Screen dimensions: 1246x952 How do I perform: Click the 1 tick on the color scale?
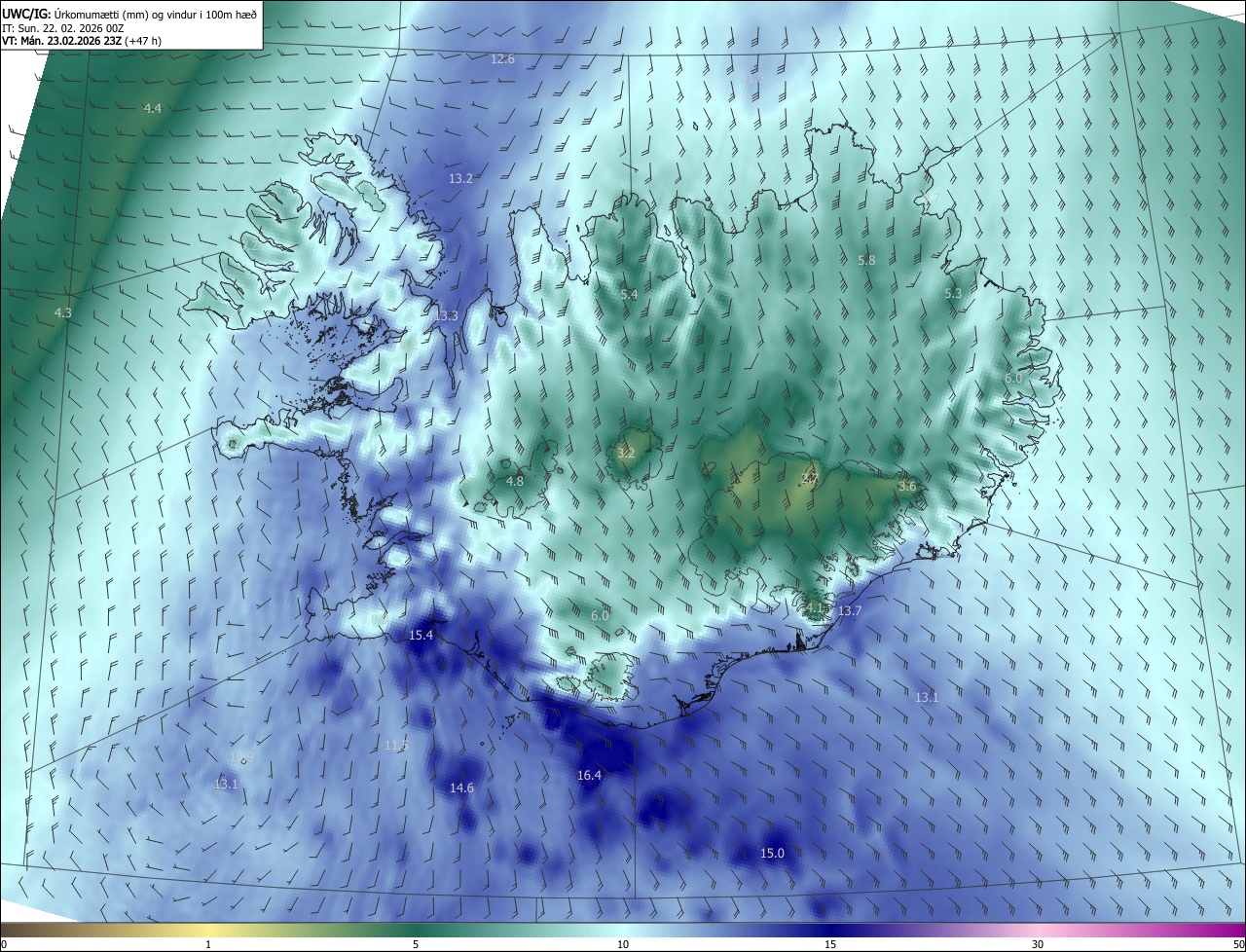pyautogui.click(x=208, y=944)
